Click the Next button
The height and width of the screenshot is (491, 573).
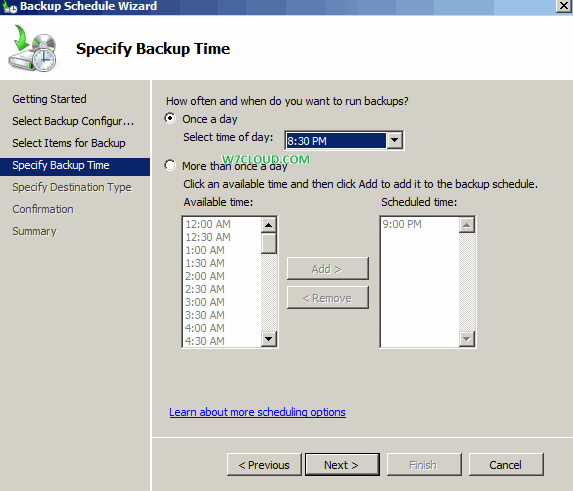point(342,465)
